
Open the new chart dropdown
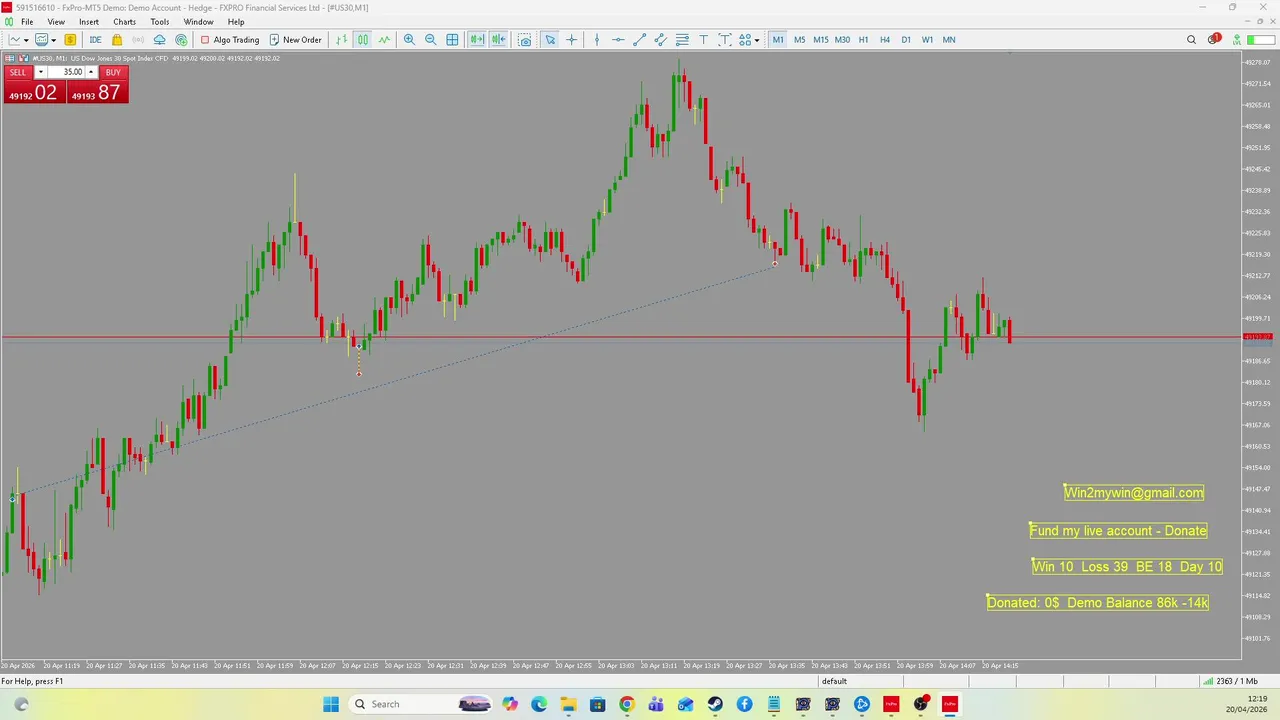point(26,40)
